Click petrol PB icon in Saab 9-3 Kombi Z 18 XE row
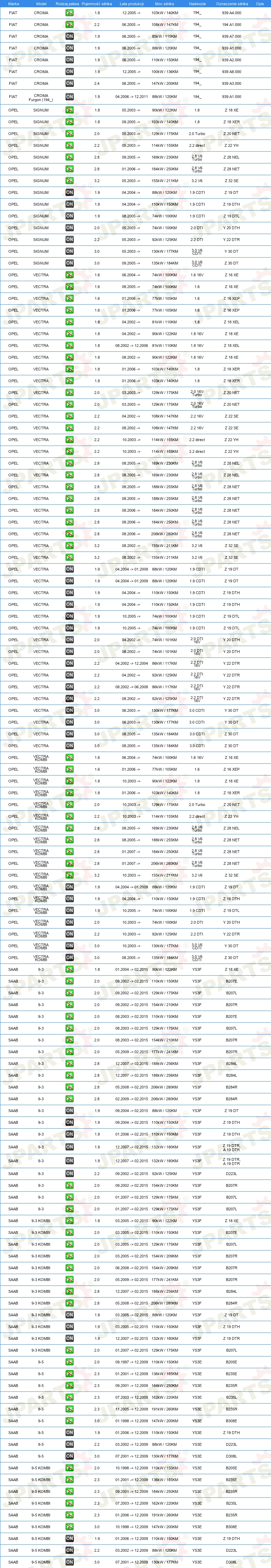 pyautogui.click(x=69, y=1220)
